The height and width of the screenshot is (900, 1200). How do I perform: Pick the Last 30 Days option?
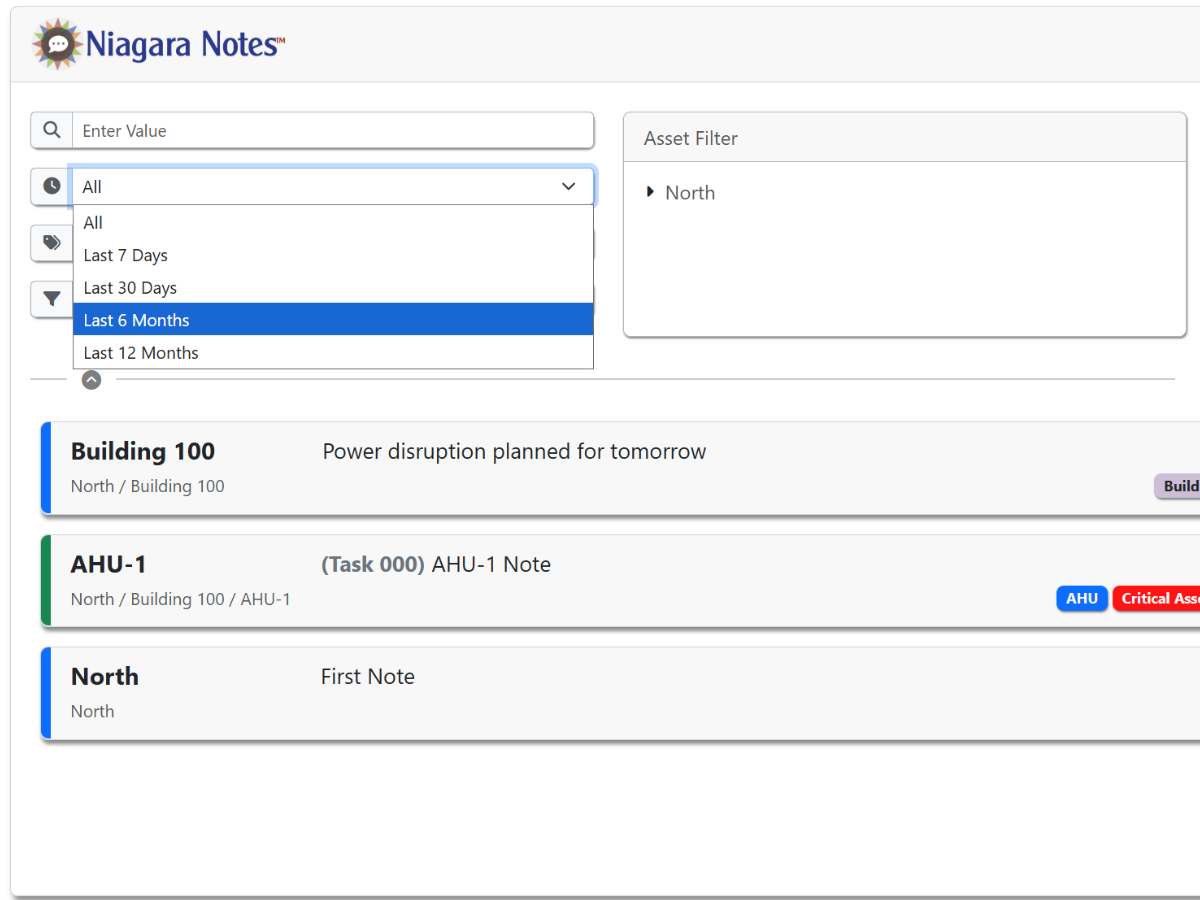click(x=332, y=288)
